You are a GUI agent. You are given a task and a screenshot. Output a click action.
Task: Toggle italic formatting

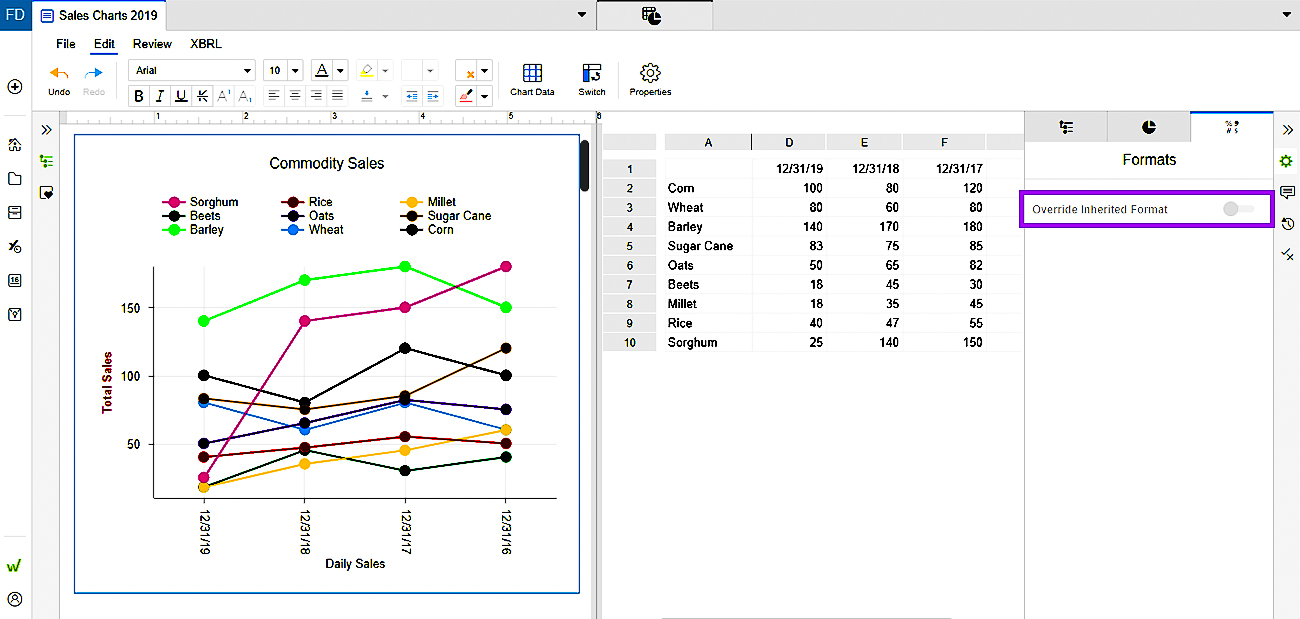click(x=159, y=96)
